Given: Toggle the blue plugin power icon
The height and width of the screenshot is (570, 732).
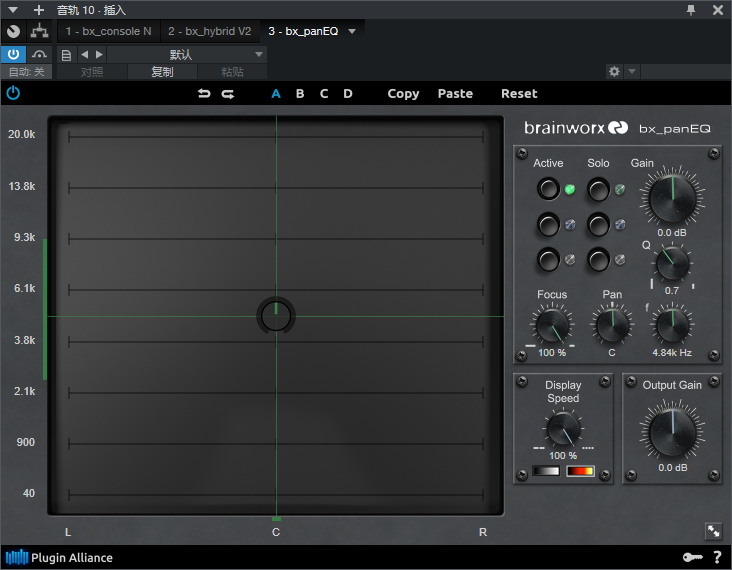Looking at the screenshot, I should pyautogui.click(x=13, y=93).
